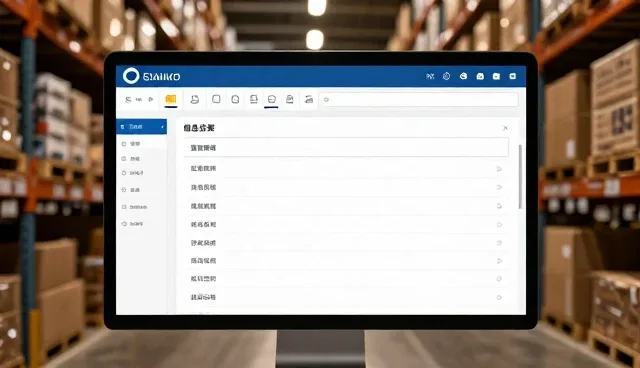Open the first list row's label text
The height and width of the screenshot is (368, 640).
click(203, 168)
